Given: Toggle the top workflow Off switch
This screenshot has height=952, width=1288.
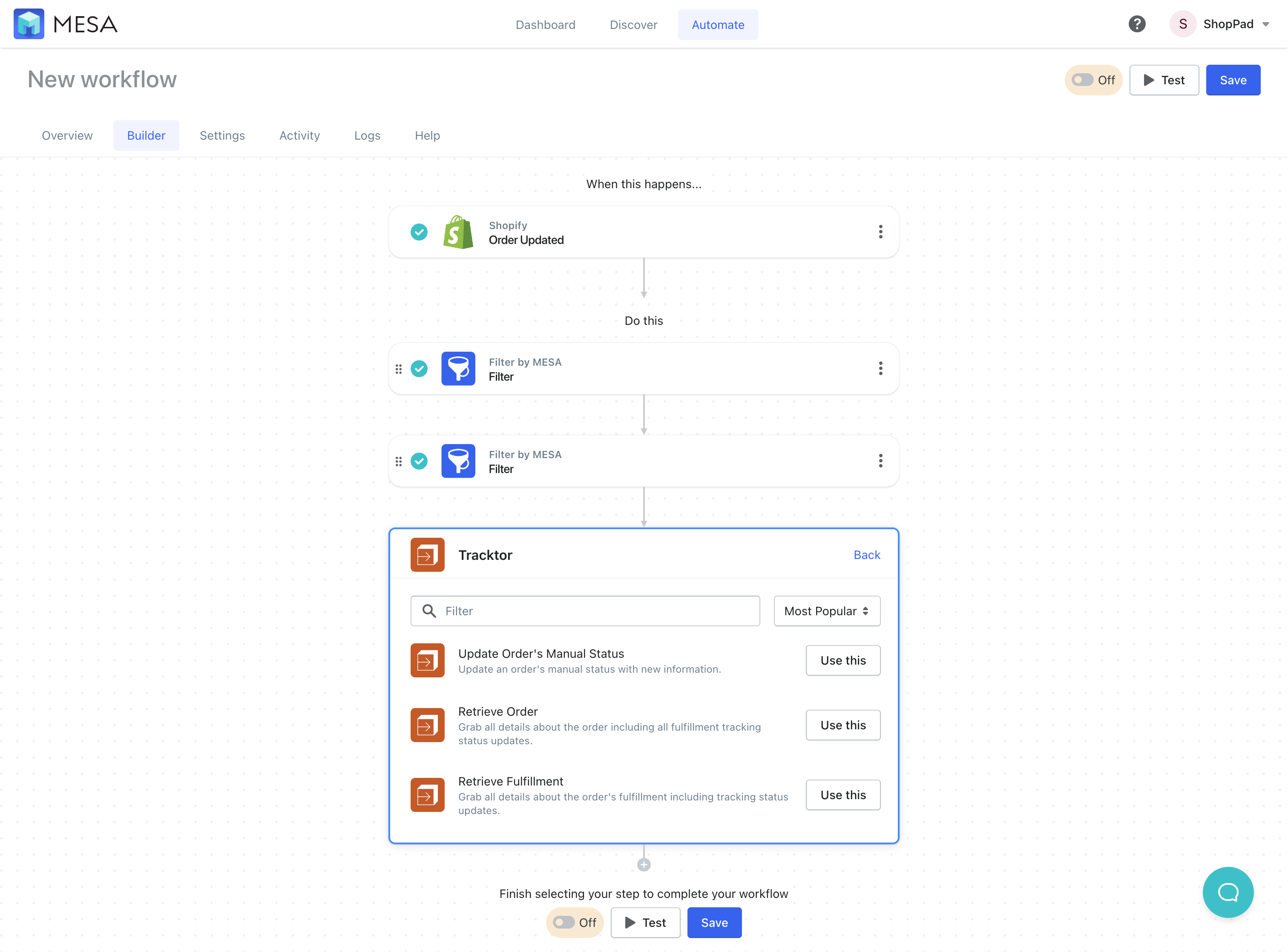Looking at the screenshot, I should click(1093, 80).
